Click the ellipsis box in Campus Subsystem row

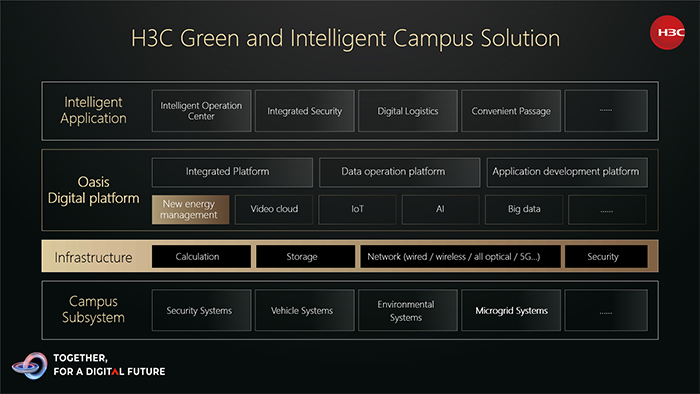tap(606, 310)
